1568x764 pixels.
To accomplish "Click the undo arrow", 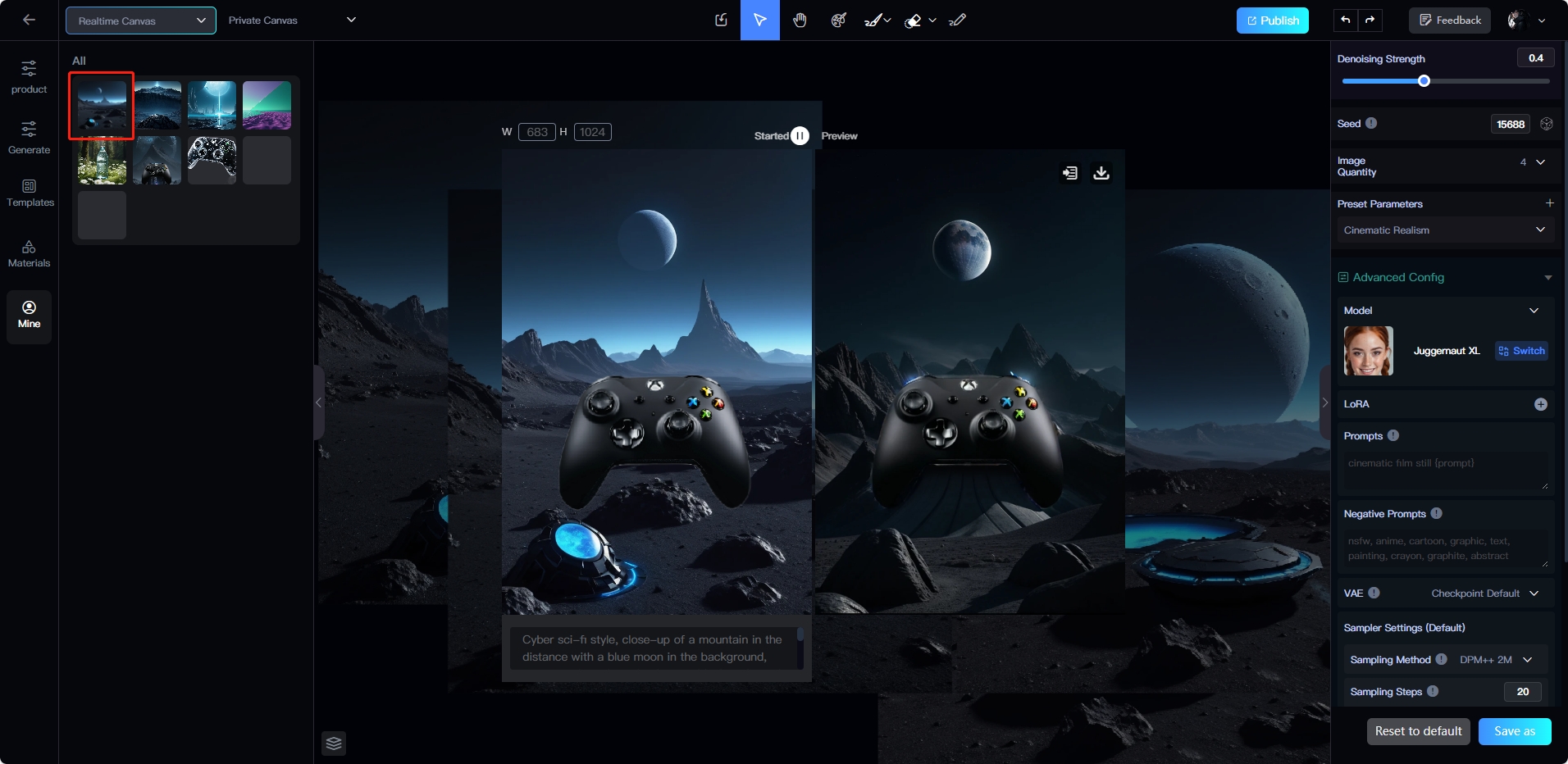I will (1345, 20).
